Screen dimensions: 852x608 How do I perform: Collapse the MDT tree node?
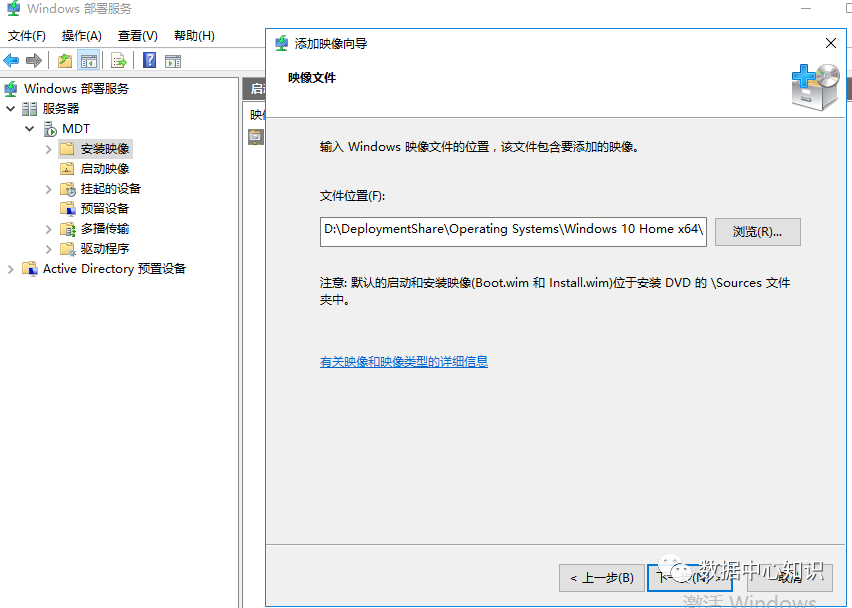[x=30, y=129]
